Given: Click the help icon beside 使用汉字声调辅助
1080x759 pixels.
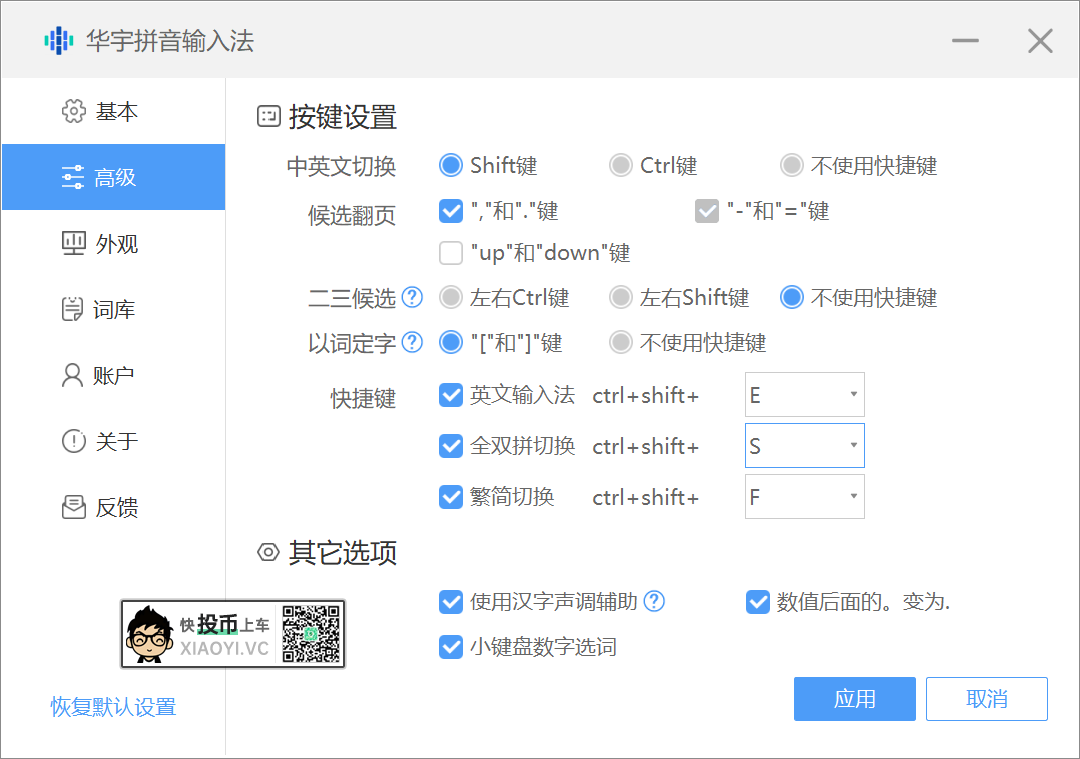Looking at the screenshot, I should pos(654,601).
